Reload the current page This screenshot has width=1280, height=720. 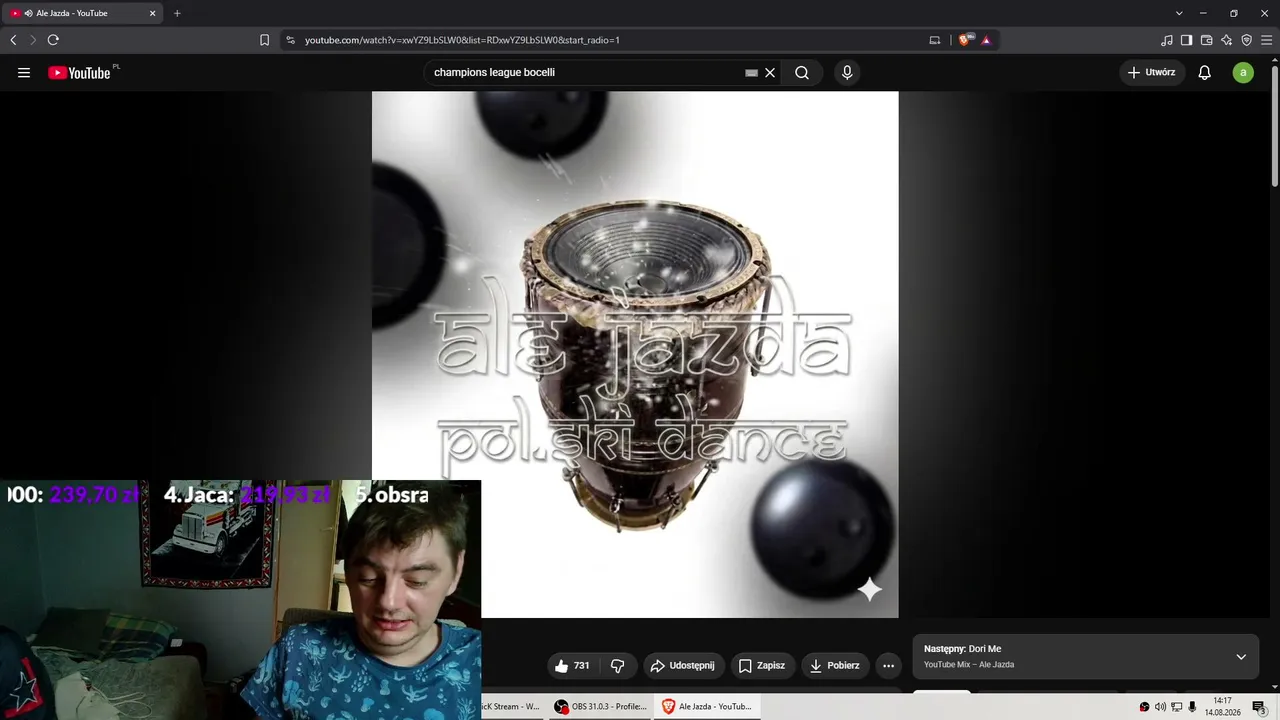[x=53, y=40]
